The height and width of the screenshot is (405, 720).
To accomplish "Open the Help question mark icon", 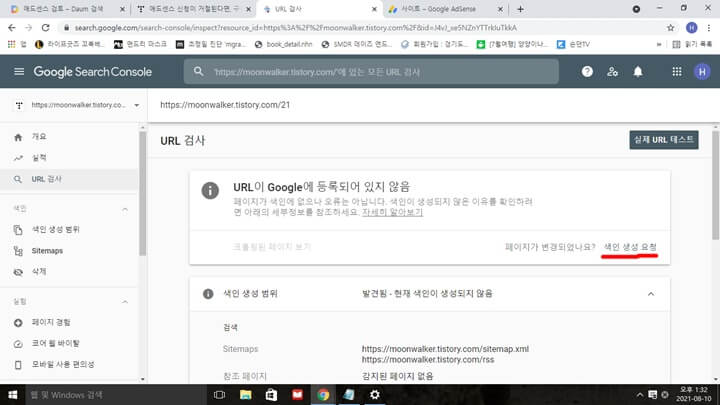I will coord(587,72).
